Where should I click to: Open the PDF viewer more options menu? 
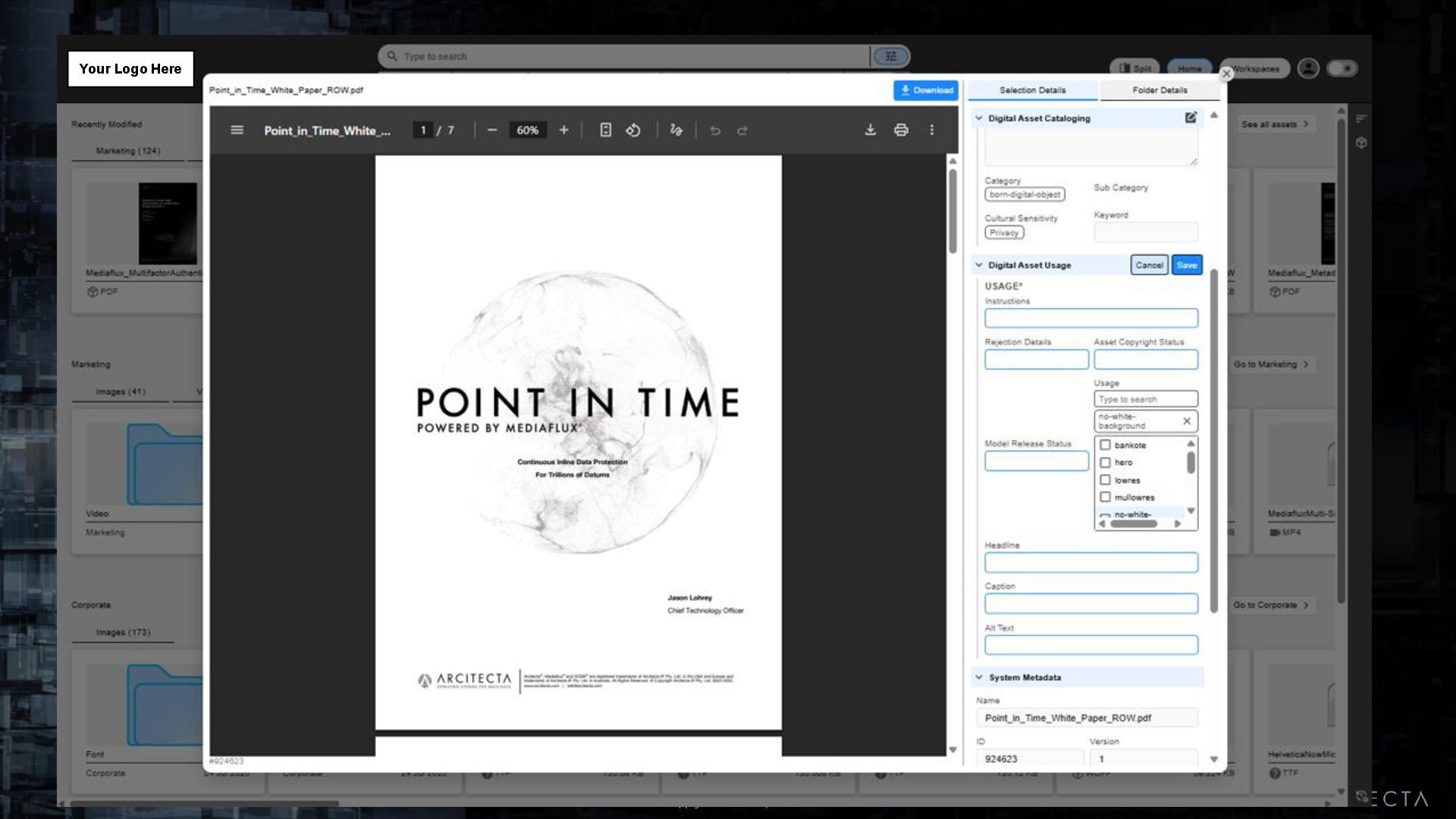(x=932, y=130)
